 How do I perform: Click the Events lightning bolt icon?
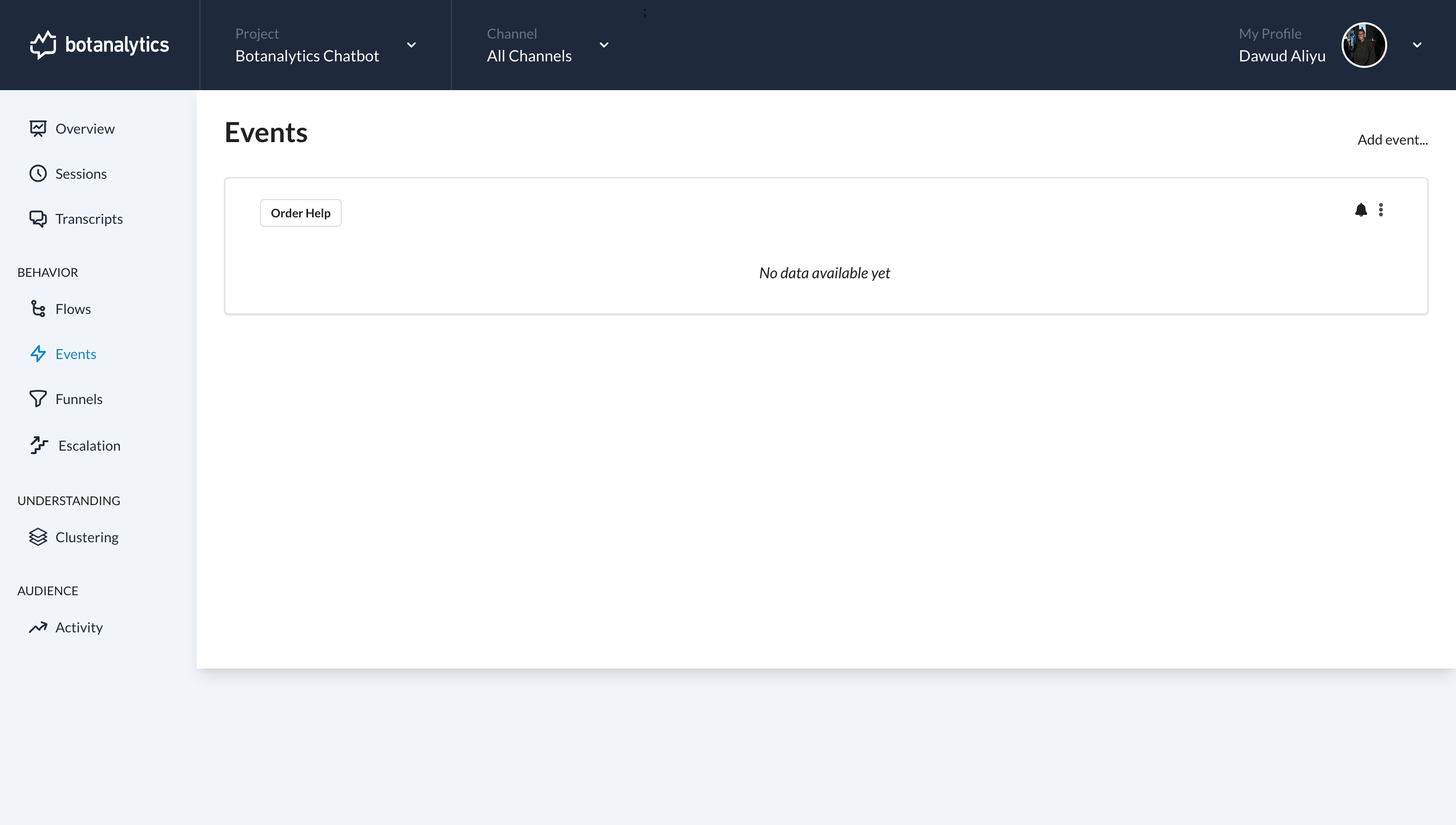click(37, 354)
